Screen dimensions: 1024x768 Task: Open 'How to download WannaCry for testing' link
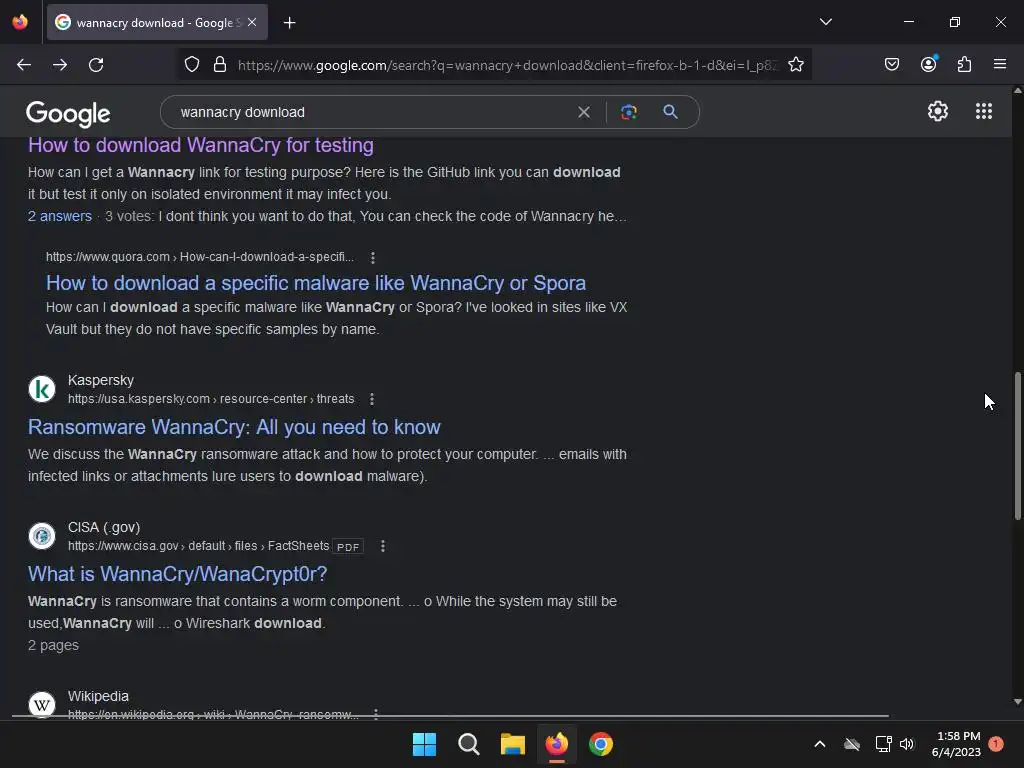(200, 145)
